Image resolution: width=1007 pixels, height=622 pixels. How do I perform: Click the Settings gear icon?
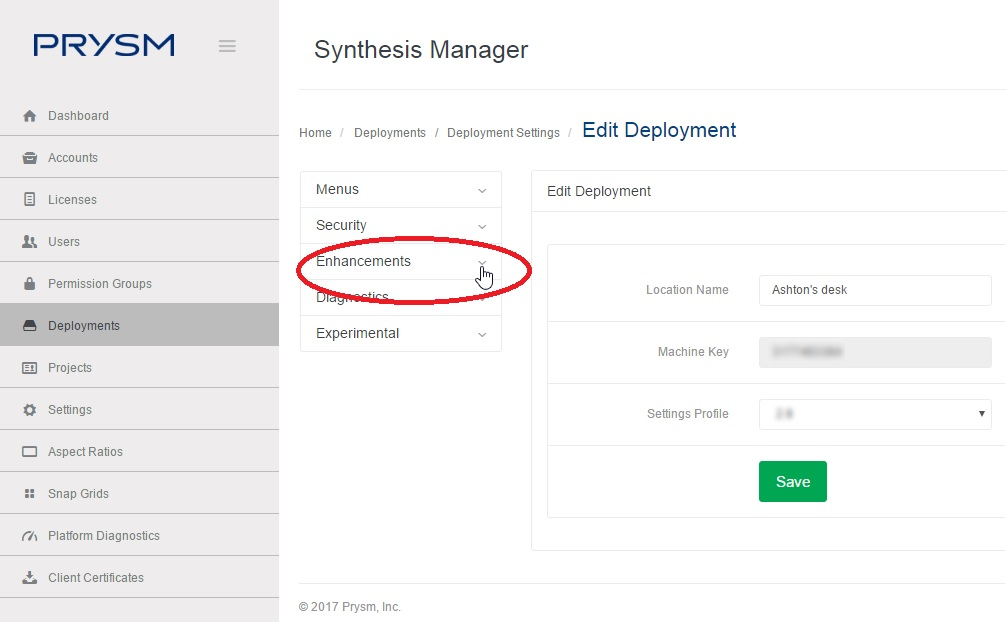tap(30, 410)
